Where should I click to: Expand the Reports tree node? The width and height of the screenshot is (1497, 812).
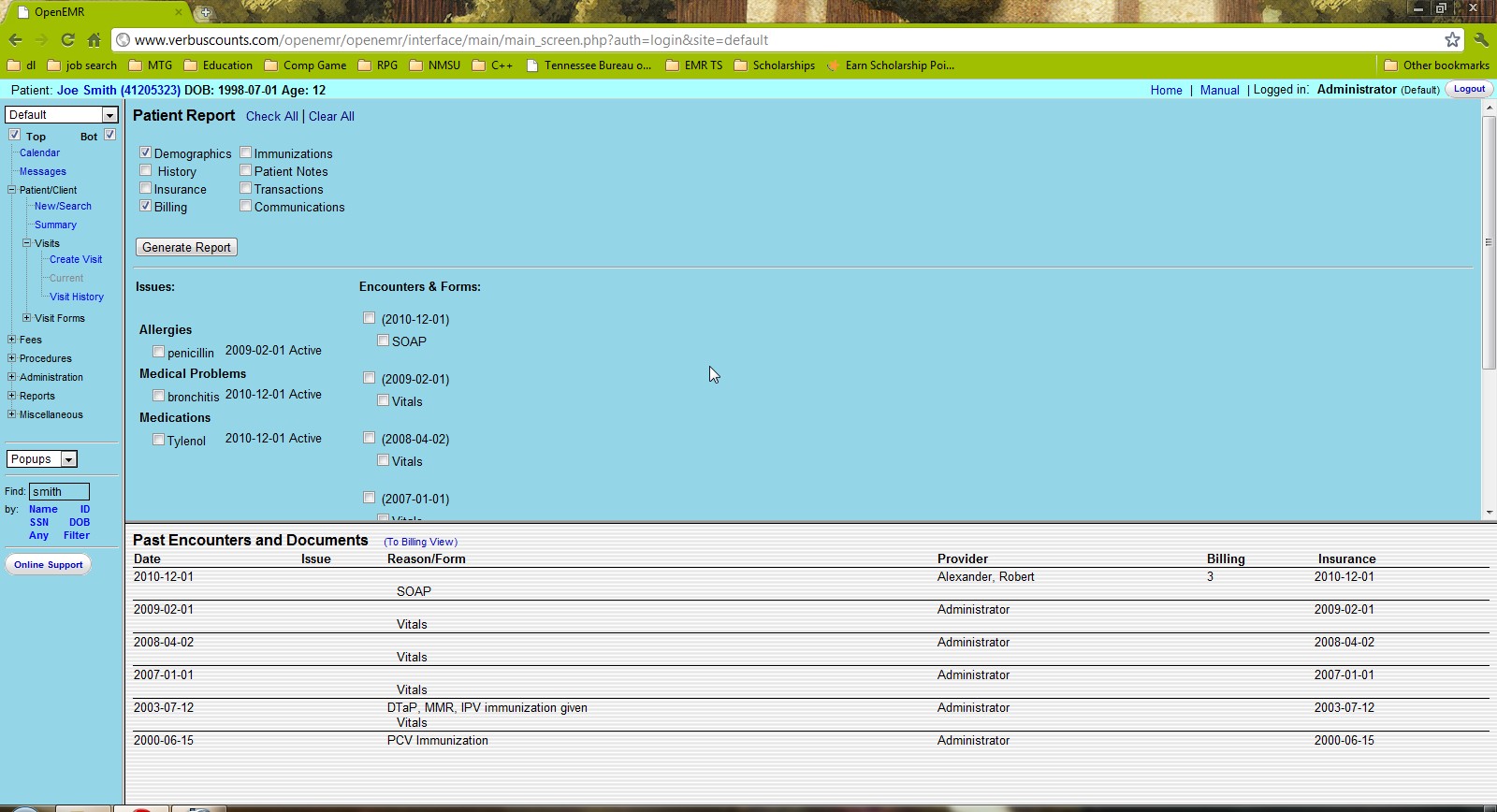pyautogui.click(x=11, y=396)
